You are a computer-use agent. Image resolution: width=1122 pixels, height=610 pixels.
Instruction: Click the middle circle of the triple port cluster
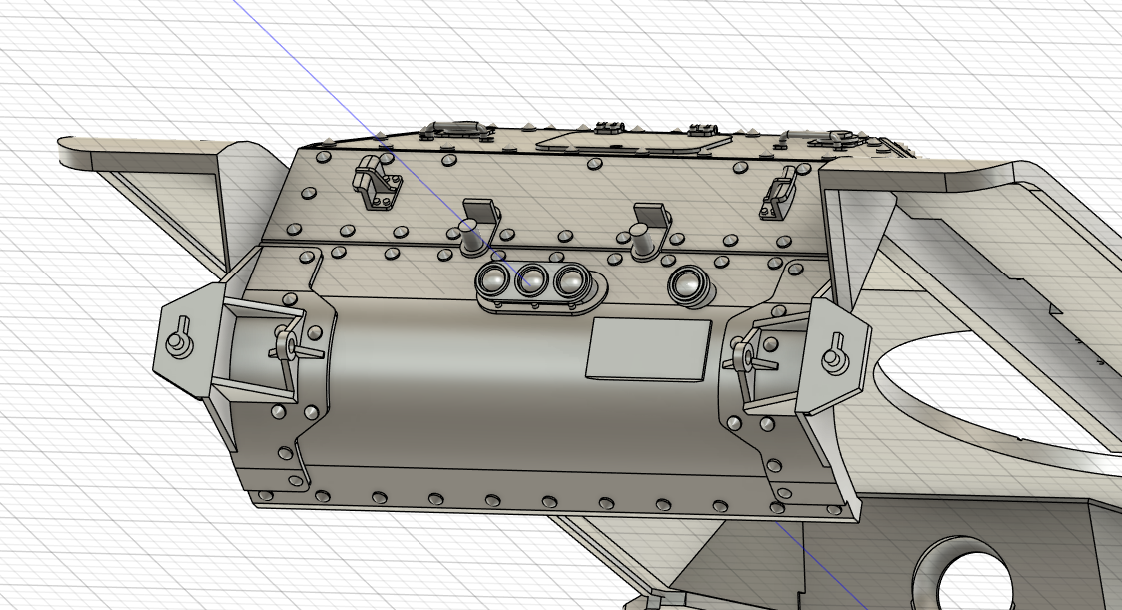532,281
